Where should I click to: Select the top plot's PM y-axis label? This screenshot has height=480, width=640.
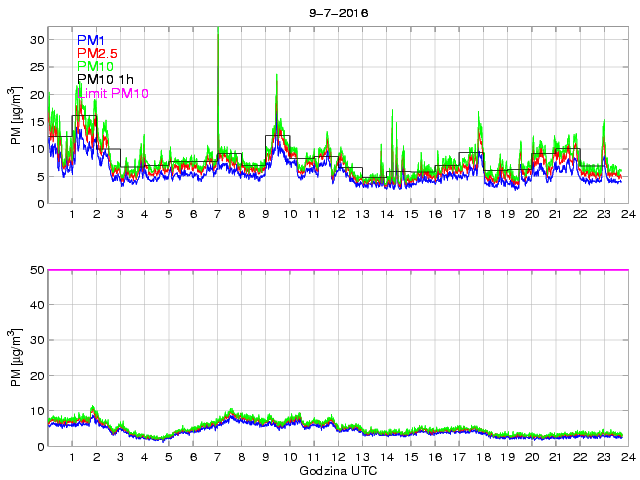[x=15, y=115]
